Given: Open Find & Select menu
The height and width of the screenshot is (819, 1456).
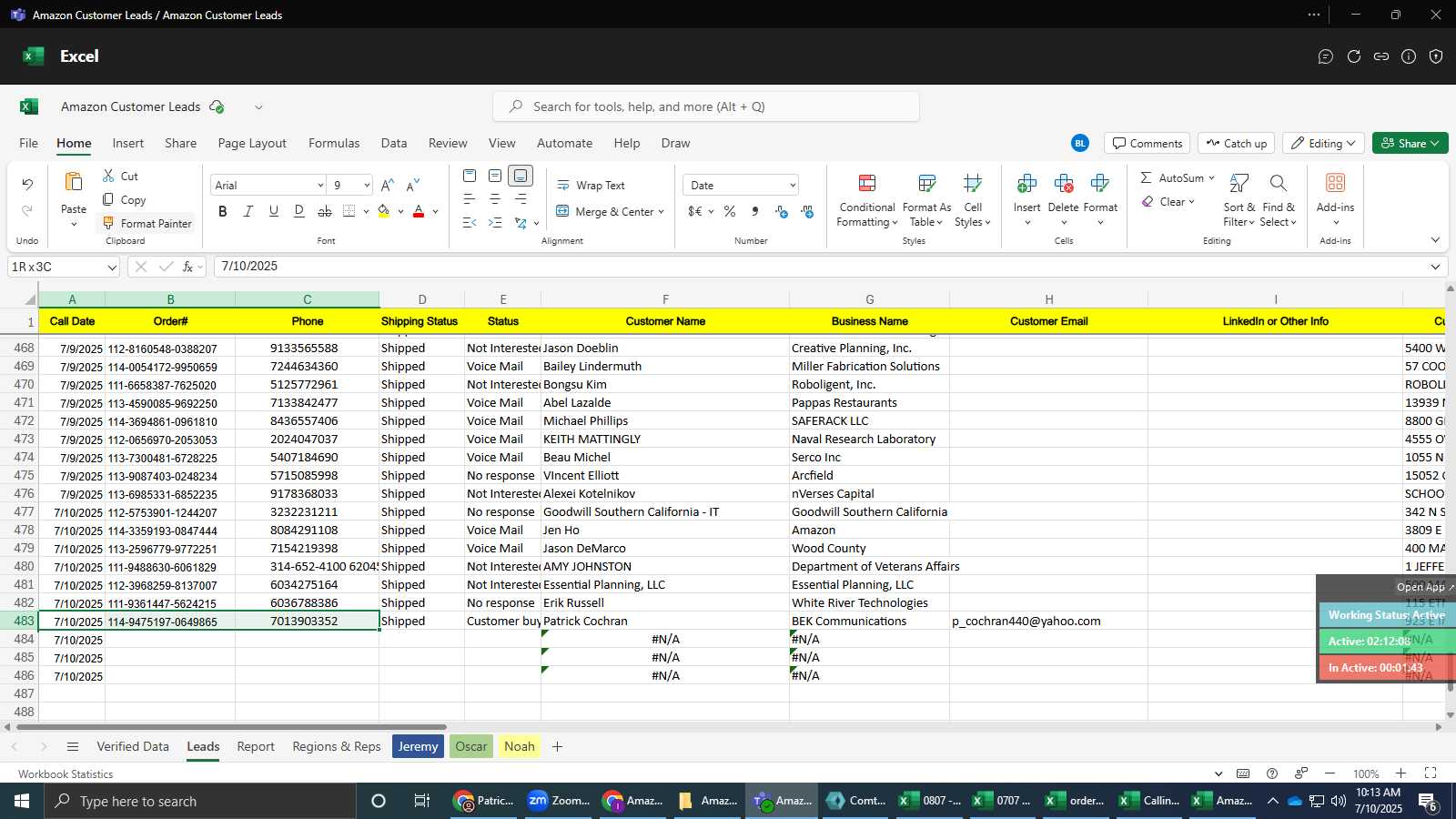Looking at the screenshot, I should 1278,201.
